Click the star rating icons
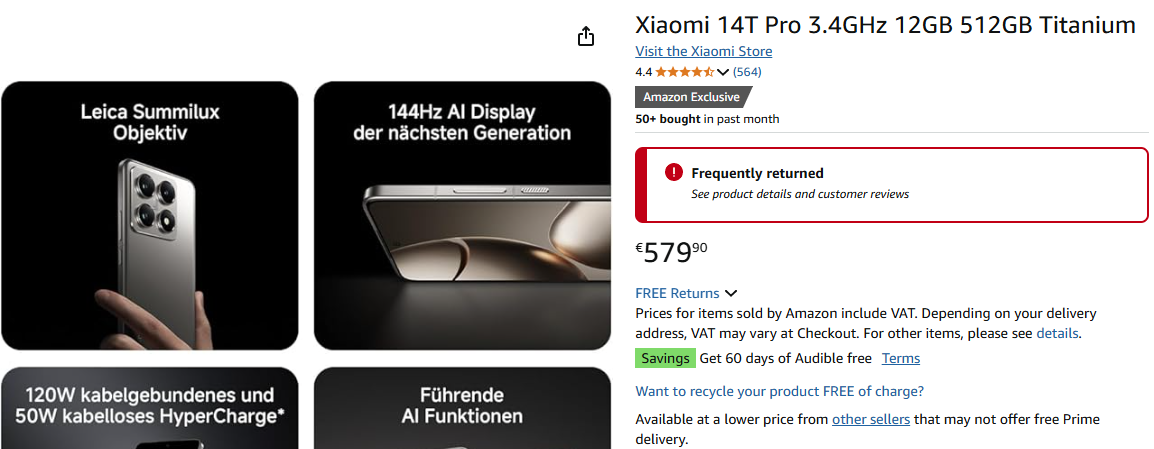This screenshot has width=1154, height=449. (685, 72)
